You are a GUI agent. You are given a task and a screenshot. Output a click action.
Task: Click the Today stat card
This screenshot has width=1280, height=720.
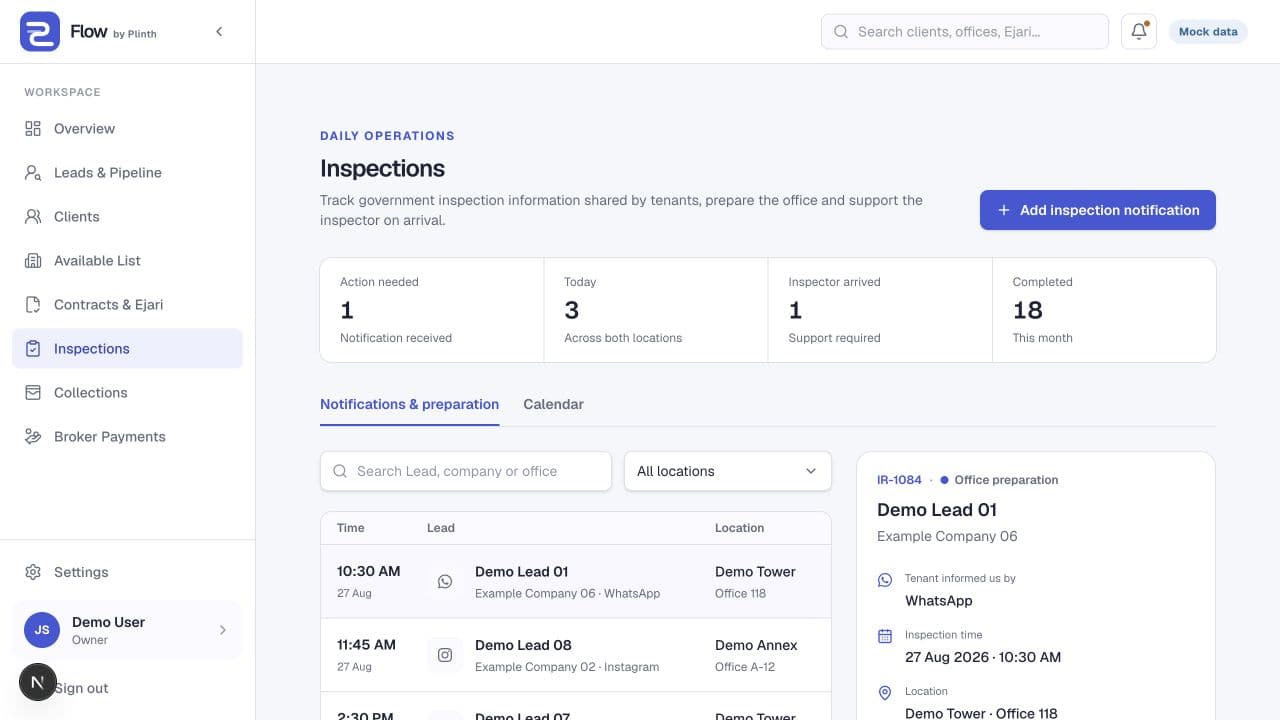pos(656,310)
